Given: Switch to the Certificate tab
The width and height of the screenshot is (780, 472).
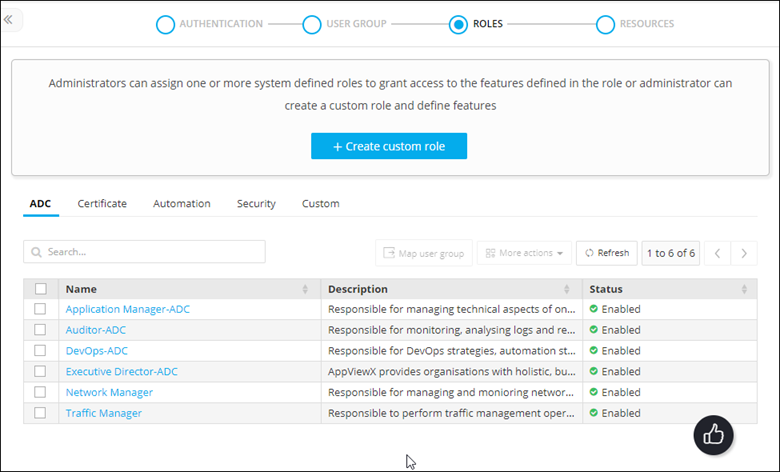Looking at the screenshot, I should click(102, 203).
